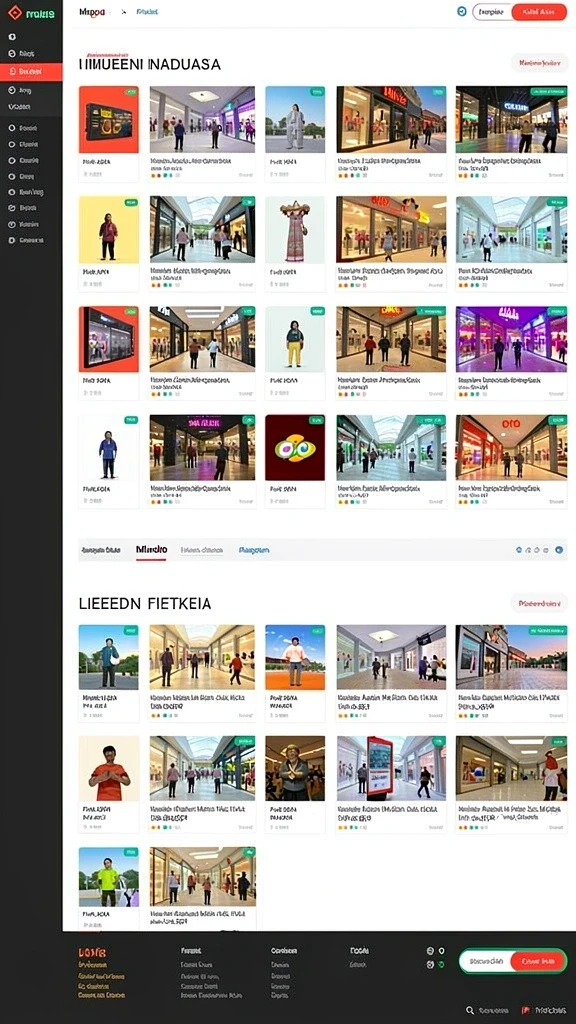Click the green badge on the purple neon mall card

[x=557, y=312]
